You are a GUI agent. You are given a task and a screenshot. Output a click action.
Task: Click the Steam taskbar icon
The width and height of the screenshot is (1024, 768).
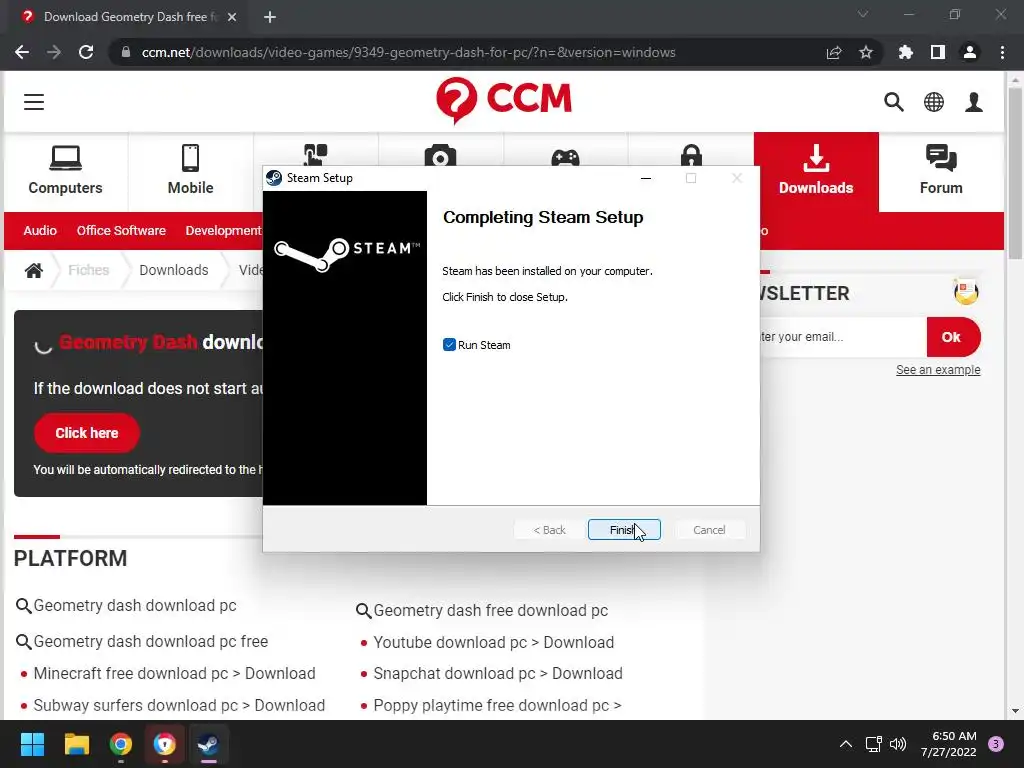(x=208, y=744)
